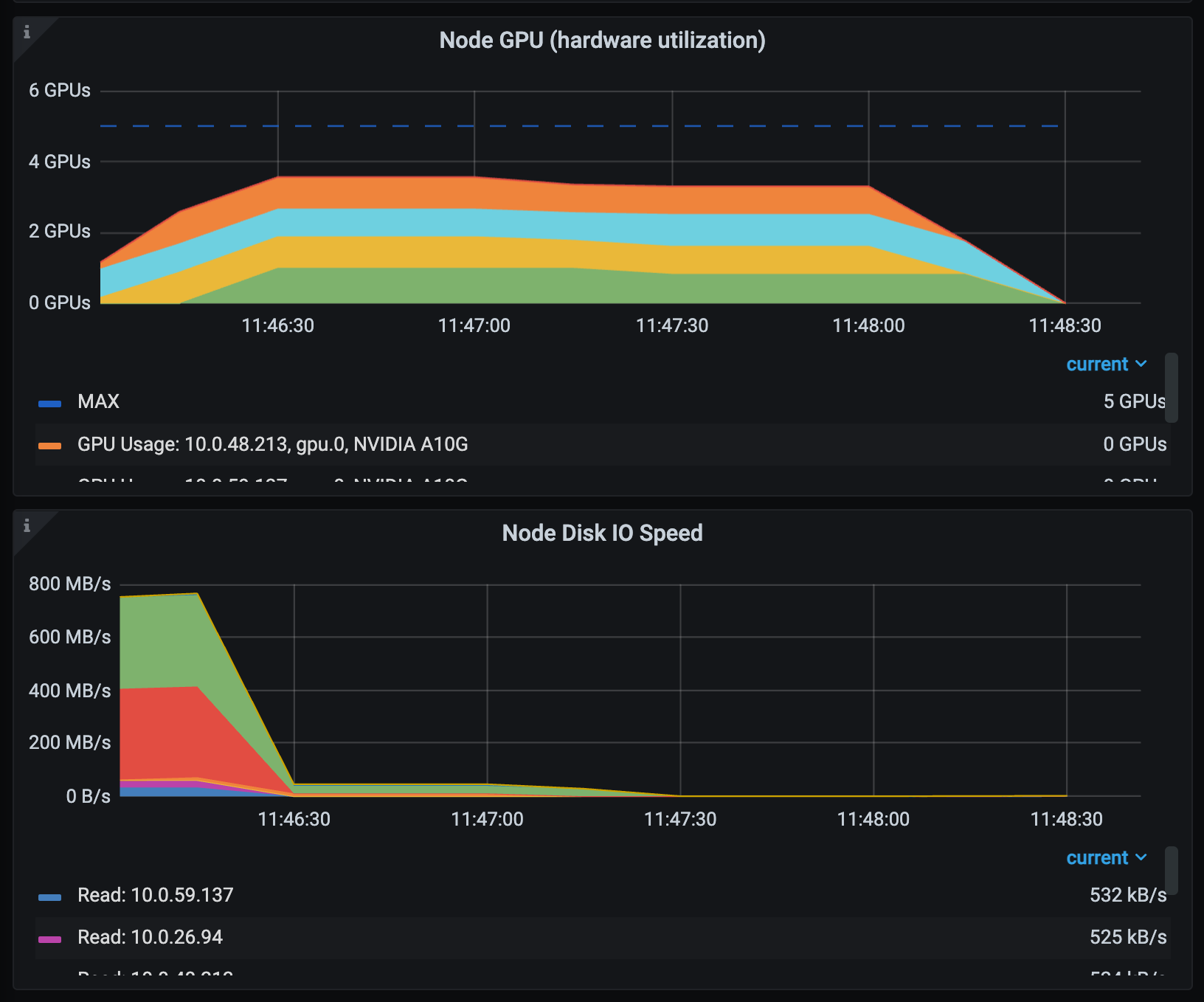Screen dimensions: 1204x1002
Task: Click the red area in the Disk IO chart
Action: pyautogui.click(x=170, y=730)
